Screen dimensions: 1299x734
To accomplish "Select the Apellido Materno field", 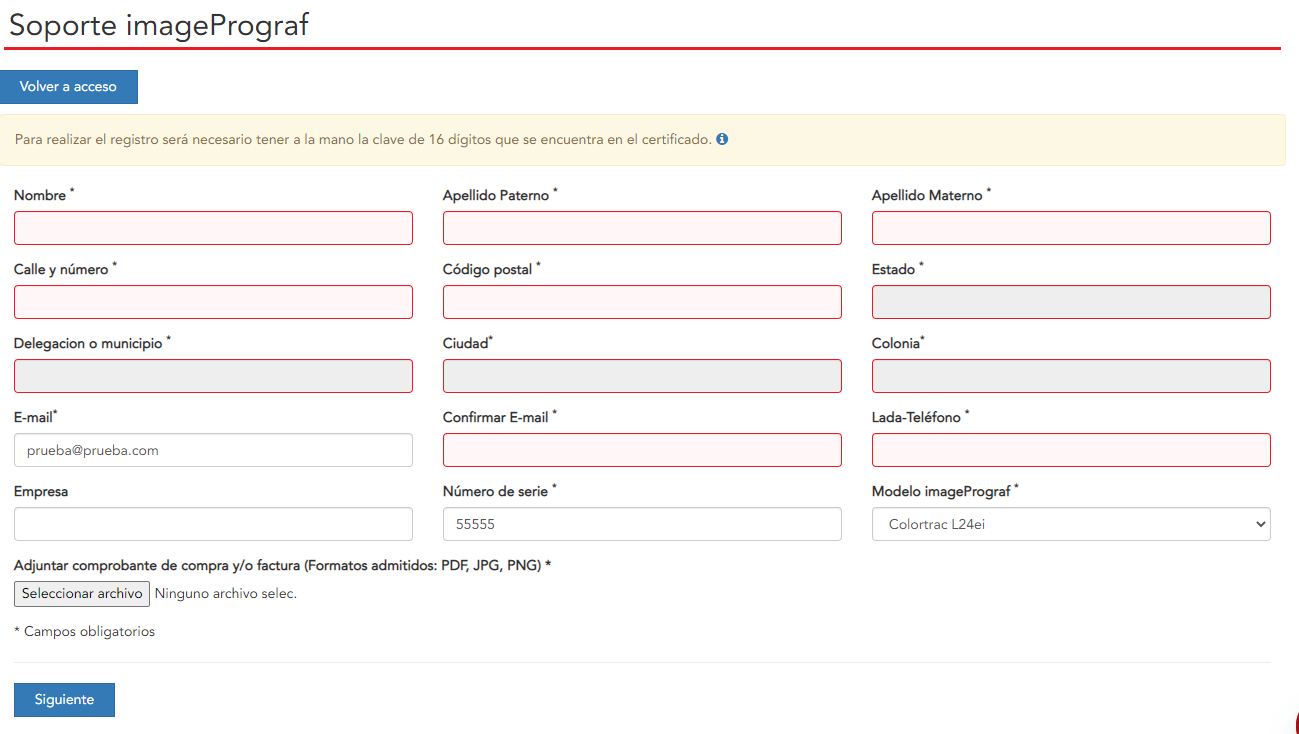I will pyautogui.click(x=1071, y=228).
